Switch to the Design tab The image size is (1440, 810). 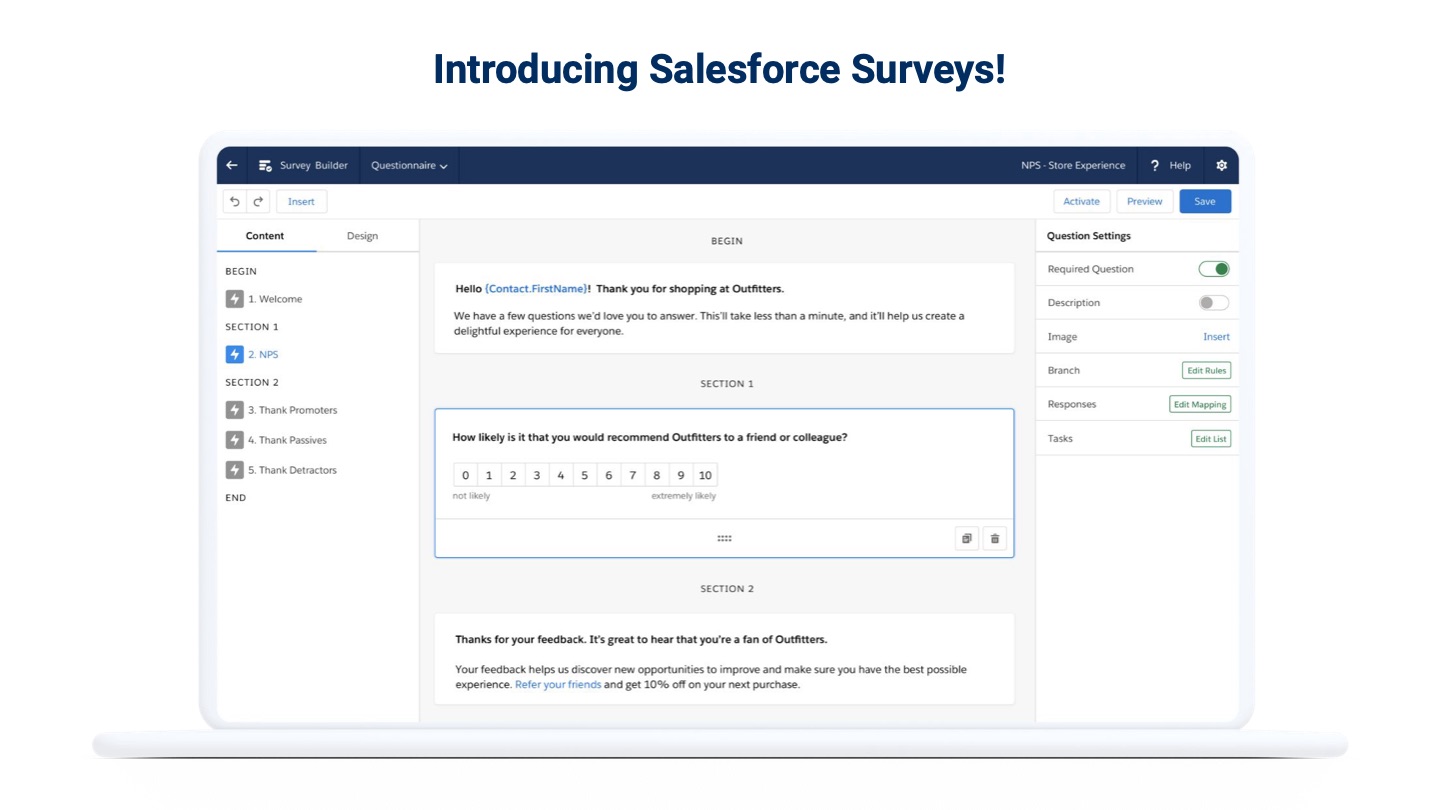(362, 236)
